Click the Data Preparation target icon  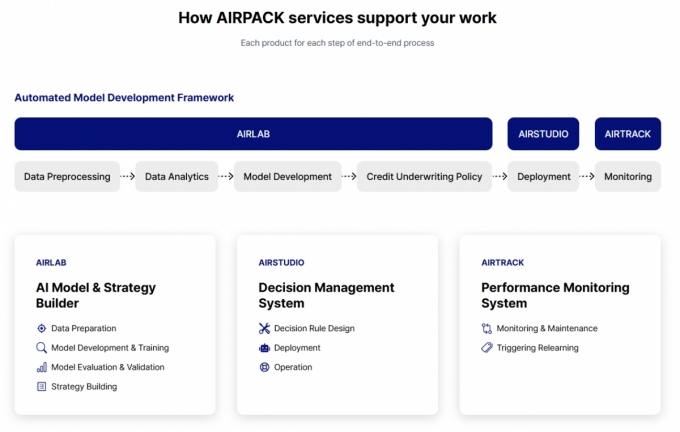point(41,328)
